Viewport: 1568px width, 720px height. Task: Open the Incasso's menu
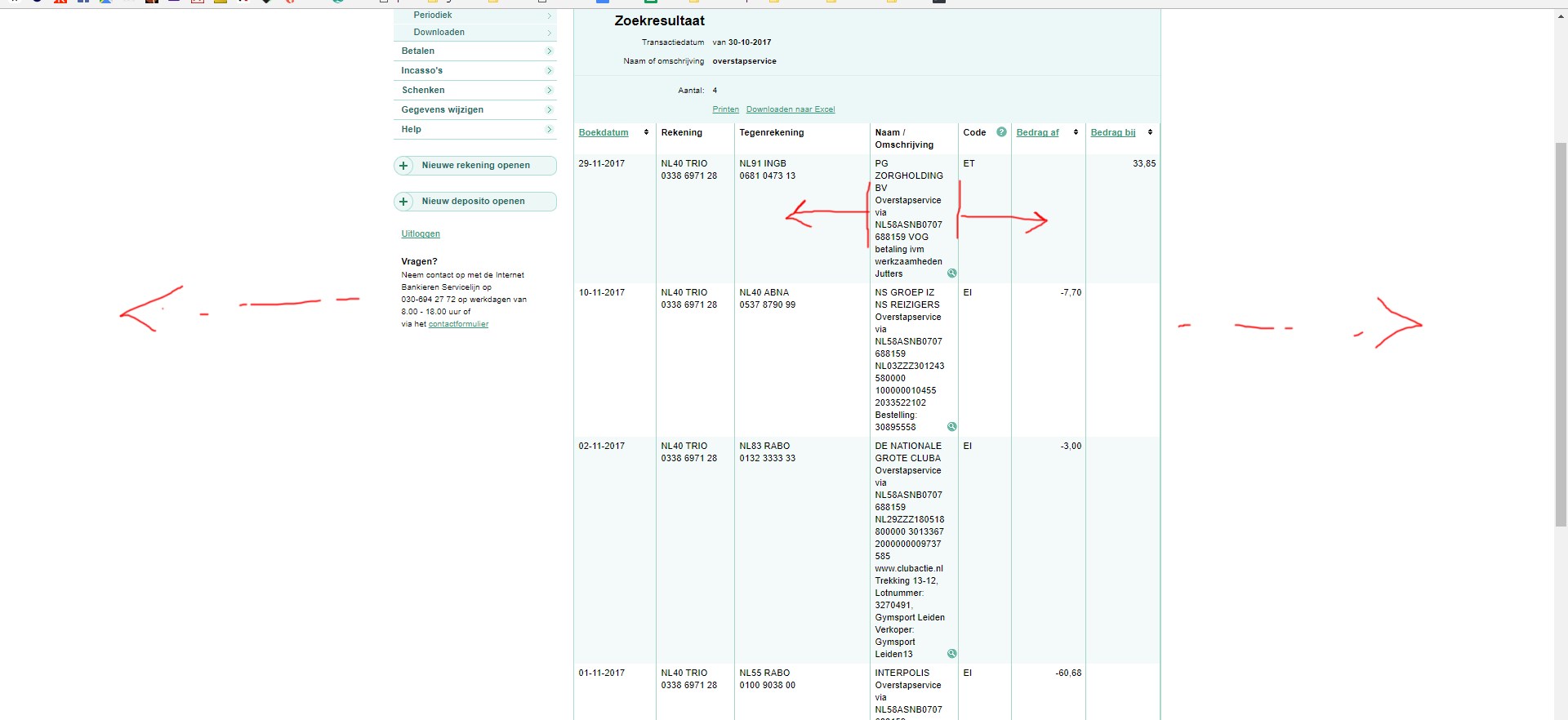[422, 70]
